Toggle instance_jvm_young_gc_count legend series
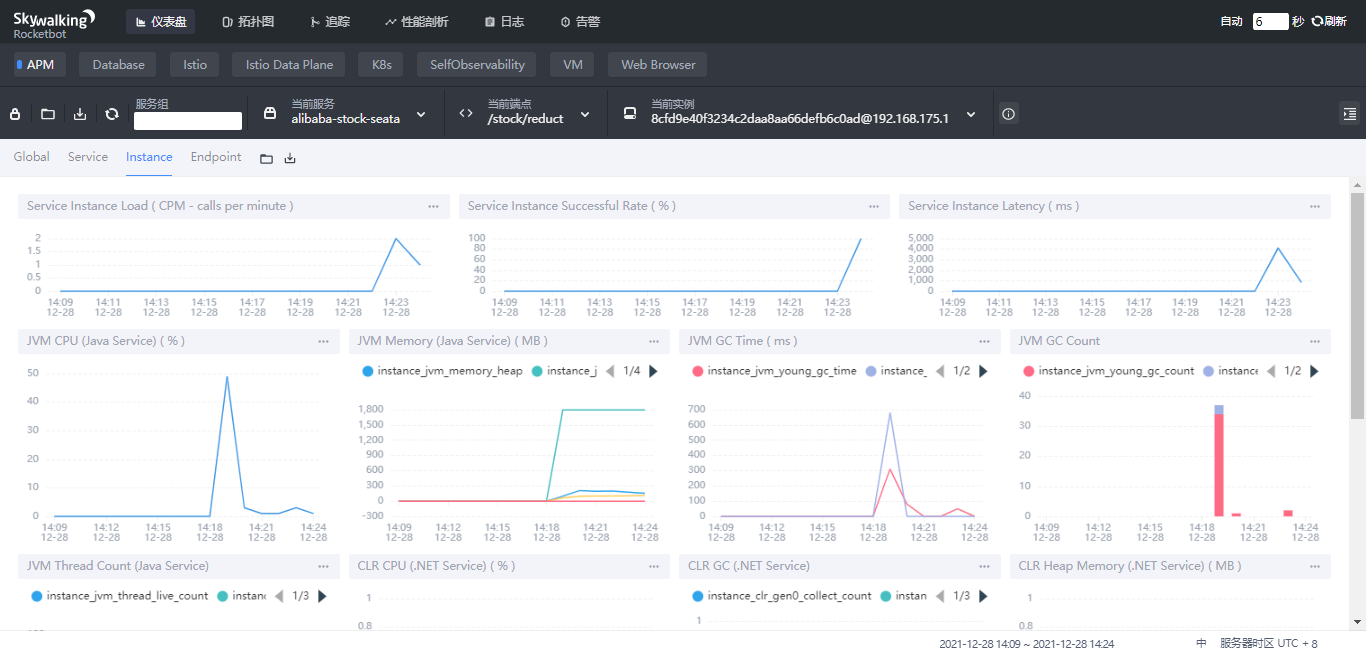The image size is (1366, 657). (1108, 371)
